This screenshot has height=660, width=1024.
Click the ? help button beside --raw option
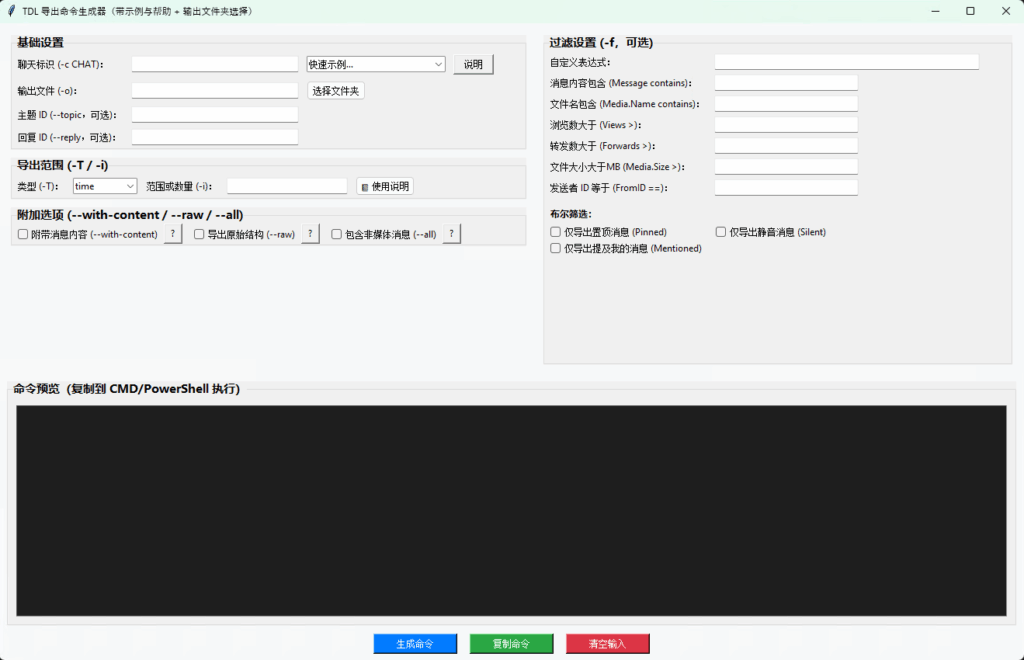click(311, 234)
